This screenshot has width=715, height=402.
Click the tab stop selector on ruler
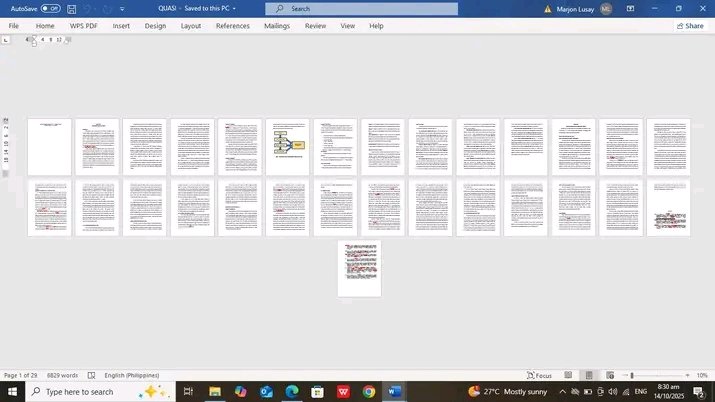[x=5, y=40]
